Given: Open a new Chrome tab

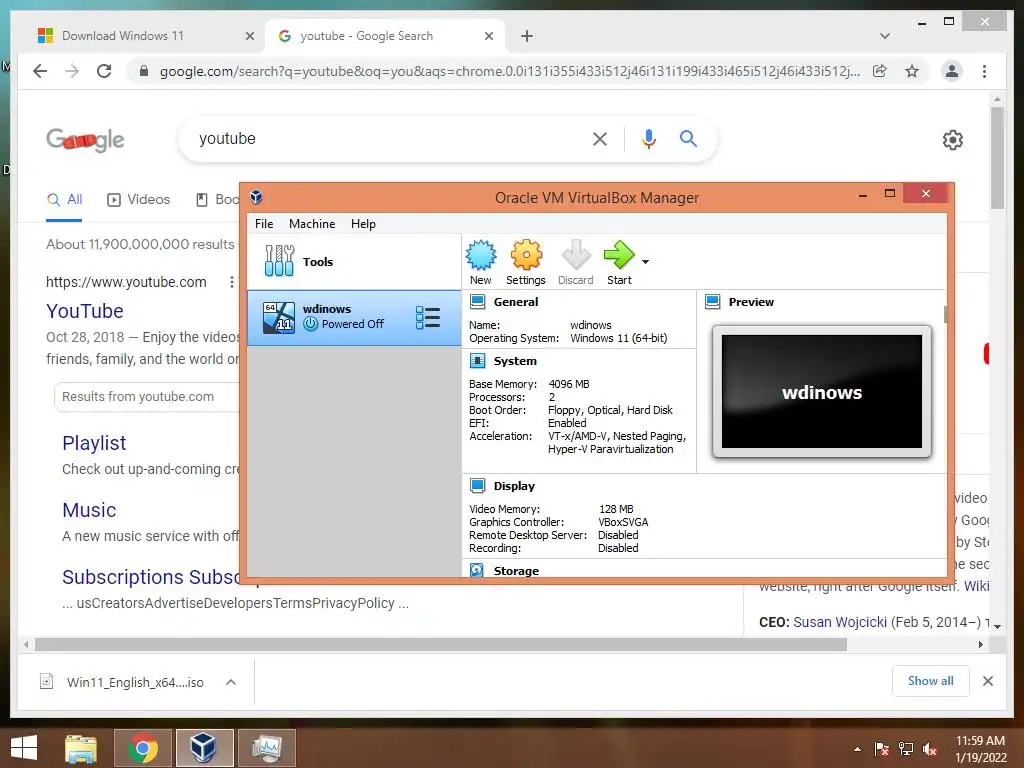Looking at the screenshot, I should (527, 36).
